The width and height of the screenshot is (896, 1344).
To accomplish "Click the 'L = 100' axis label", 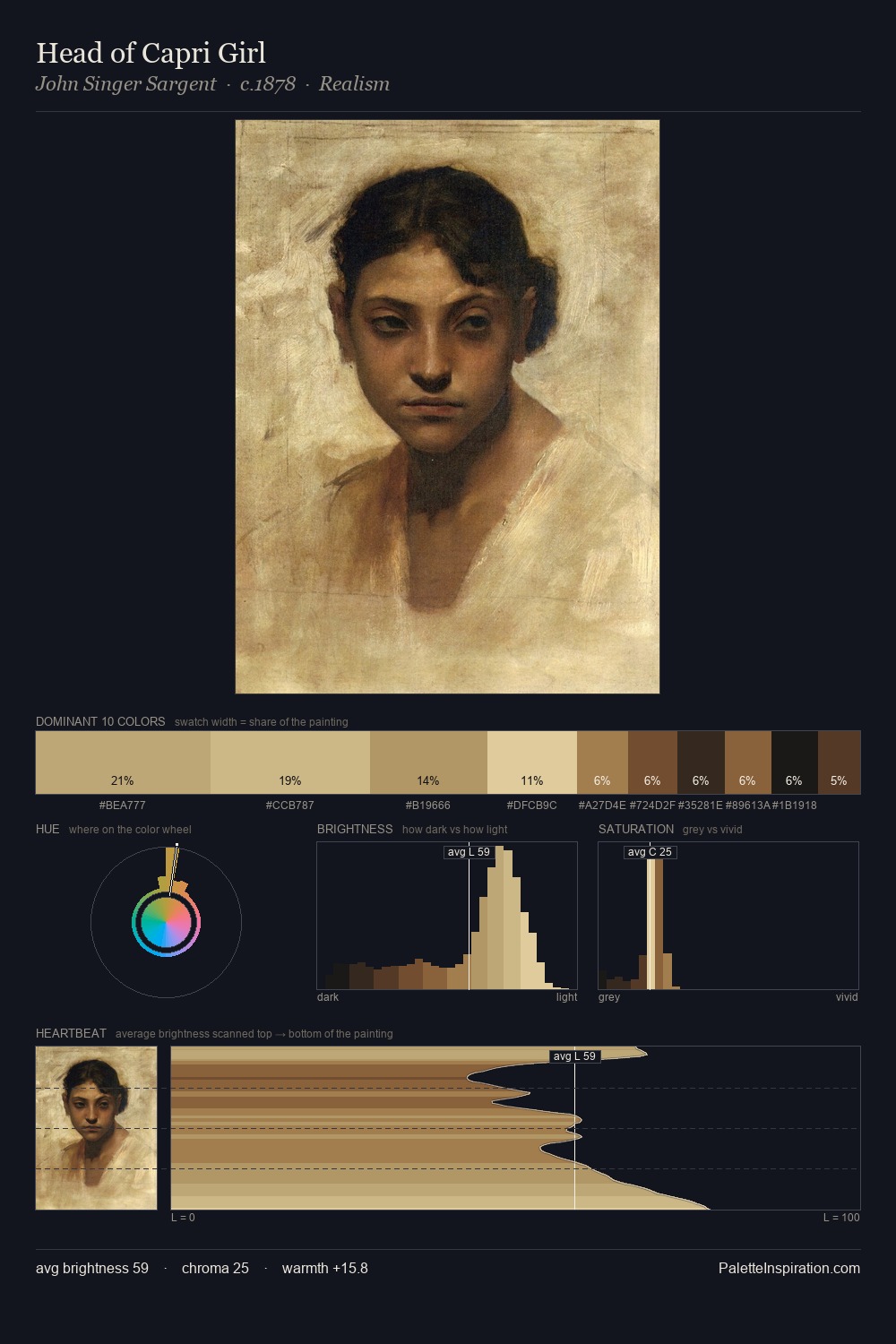I will tap(841, 1218).
